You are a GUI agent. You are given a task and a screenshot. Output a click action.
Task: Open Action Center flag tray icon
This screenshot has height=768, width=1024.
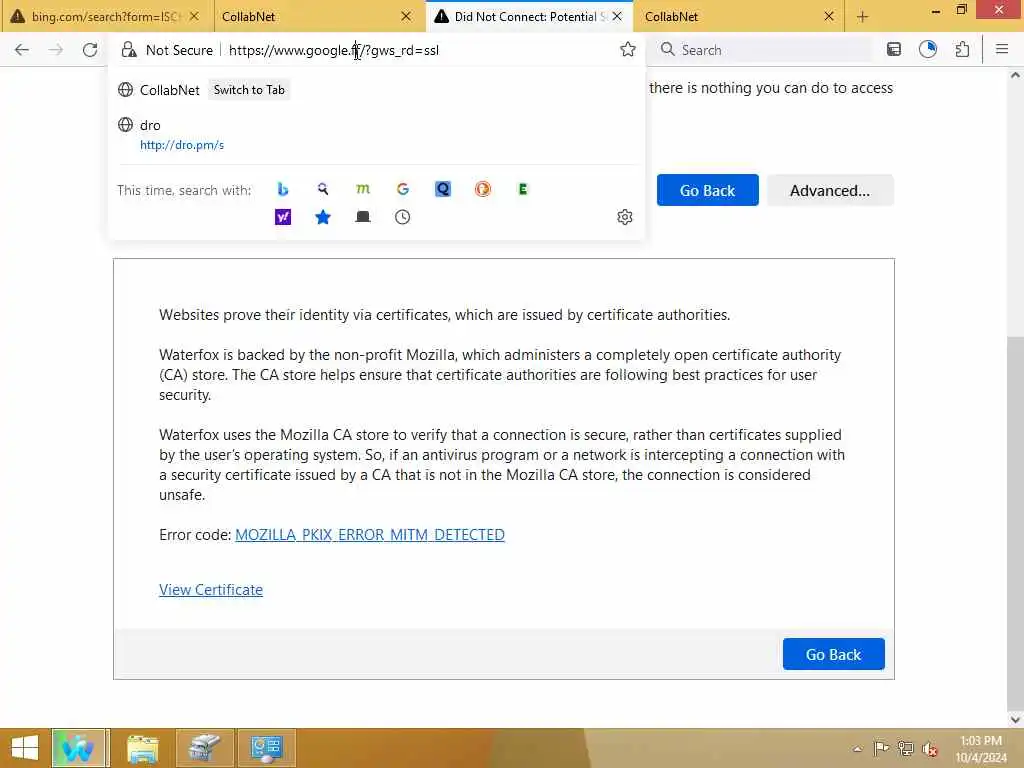[881, 748]
